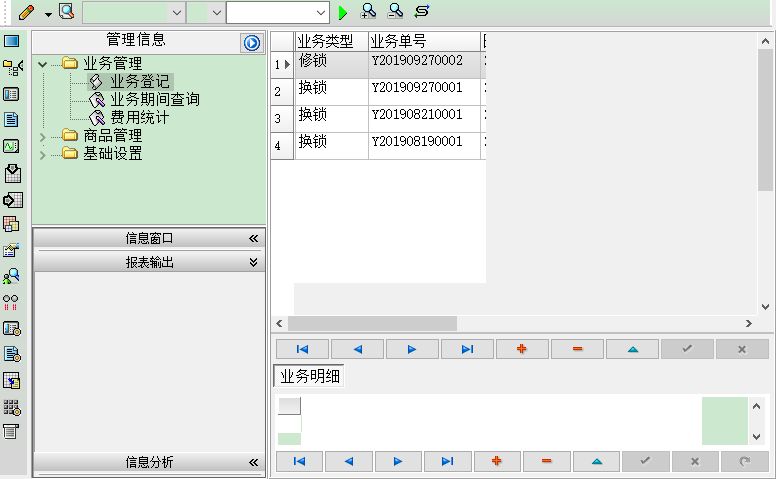The image size is (776, 479).
Task: Open 费用统计 tree item
Action: 140,117
